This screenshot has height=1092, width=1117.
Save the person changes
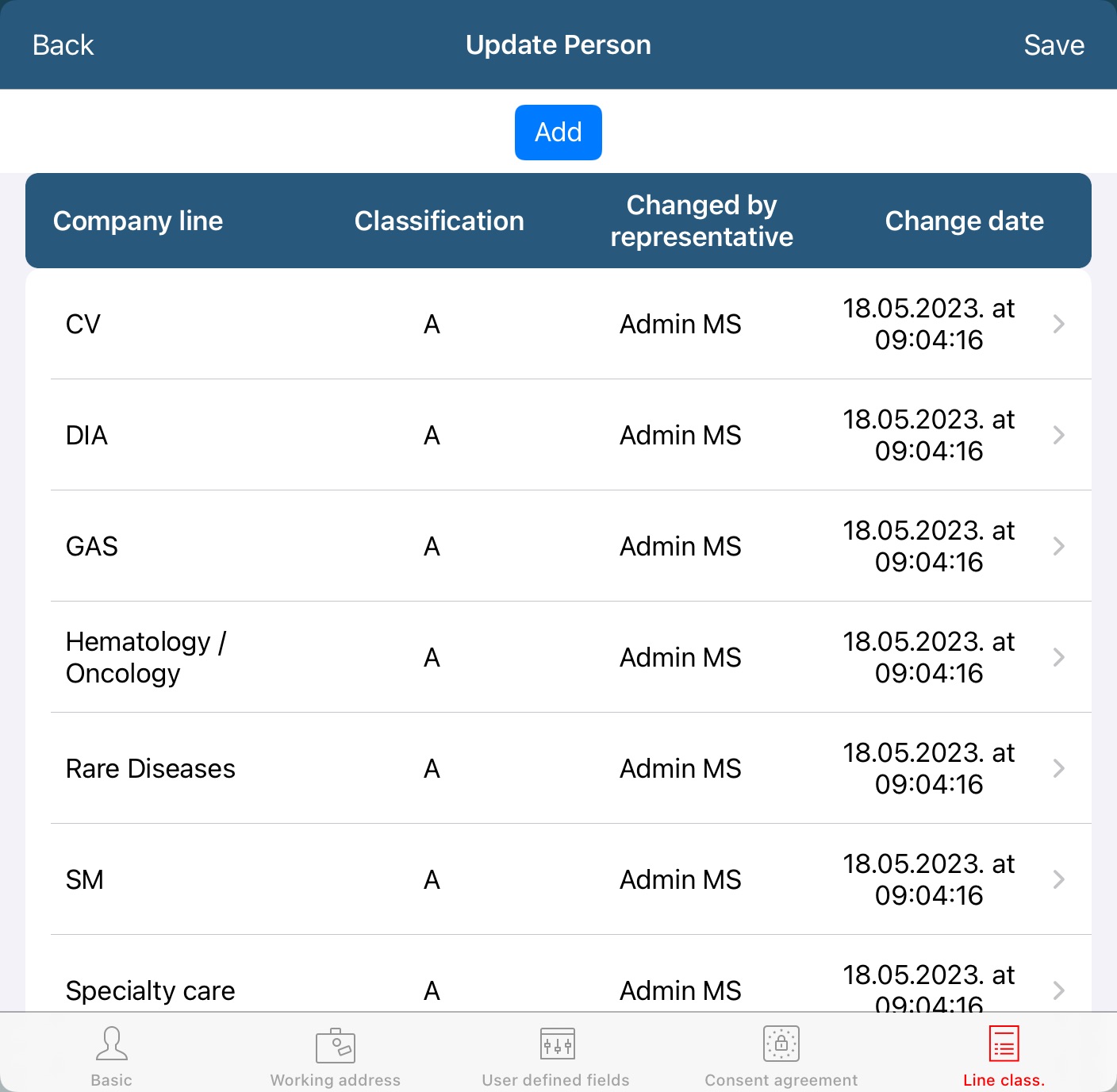pos(1054,45)
